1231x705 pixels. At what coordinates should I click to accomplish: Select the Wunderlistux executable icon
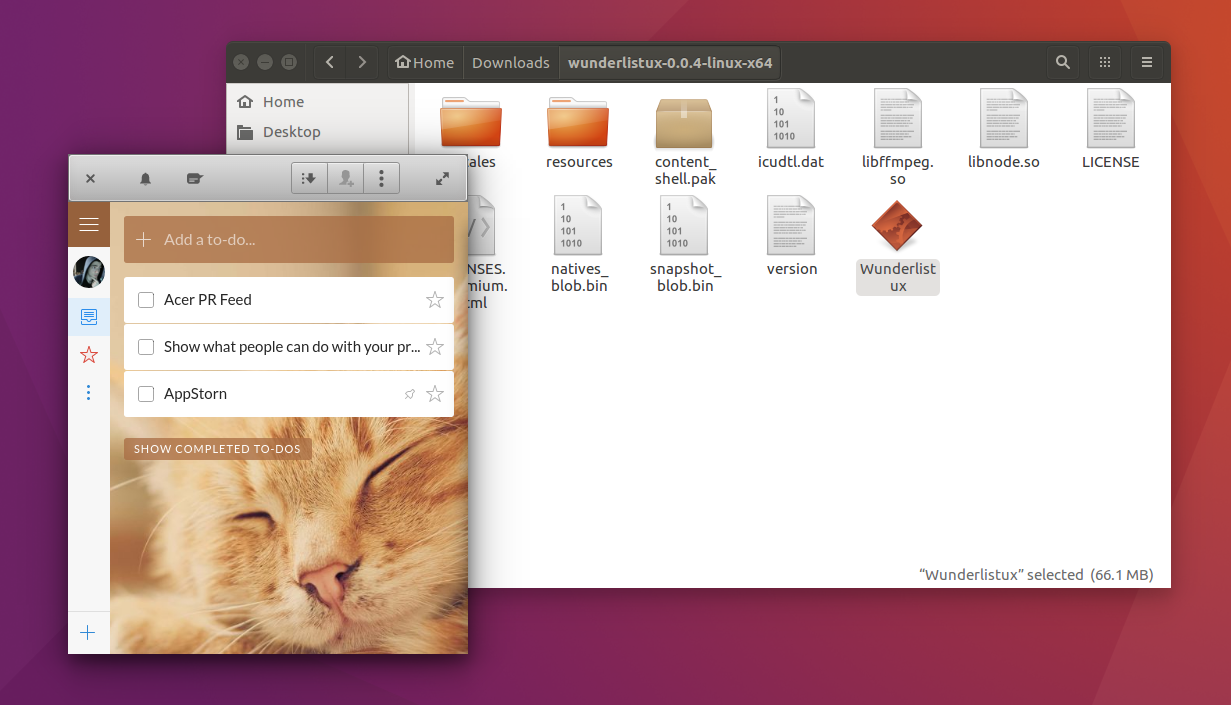click(897, 226)
